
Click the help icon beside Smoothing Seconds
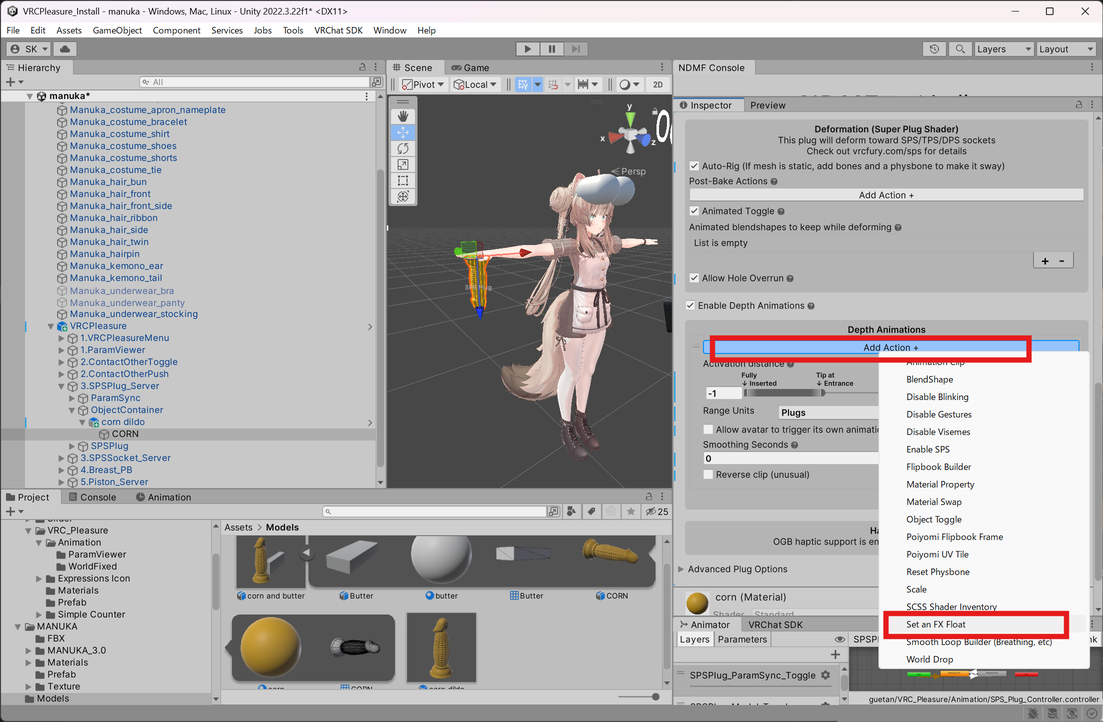coord(794,445)
